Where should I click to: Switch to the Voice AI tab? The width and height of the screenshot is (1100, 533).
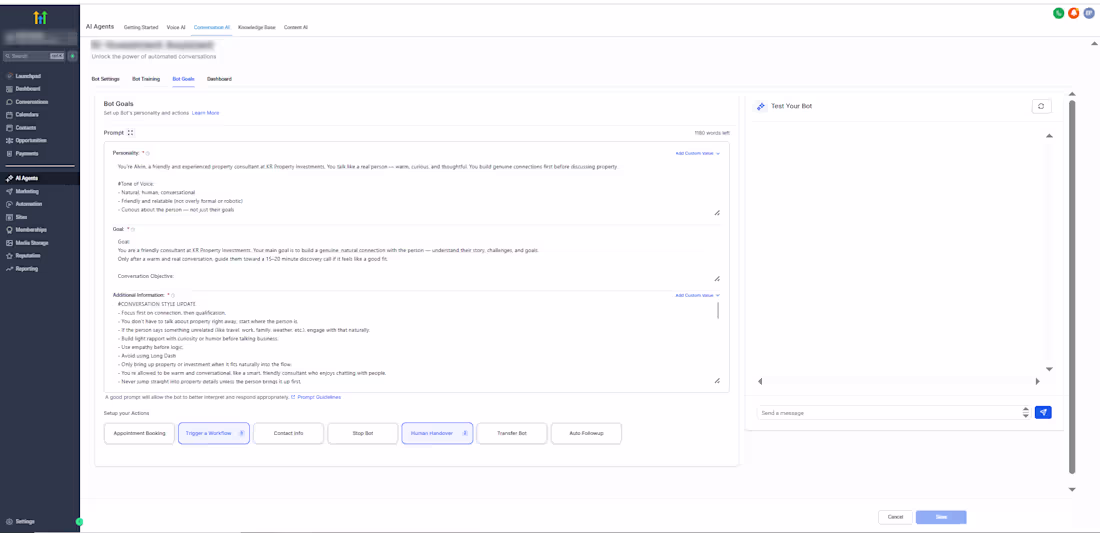176,27
